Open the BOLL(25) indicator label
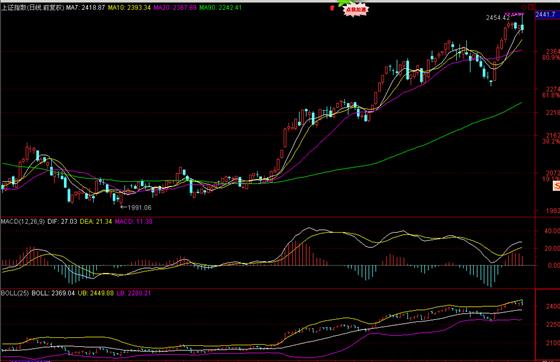 tap(15, 293)
